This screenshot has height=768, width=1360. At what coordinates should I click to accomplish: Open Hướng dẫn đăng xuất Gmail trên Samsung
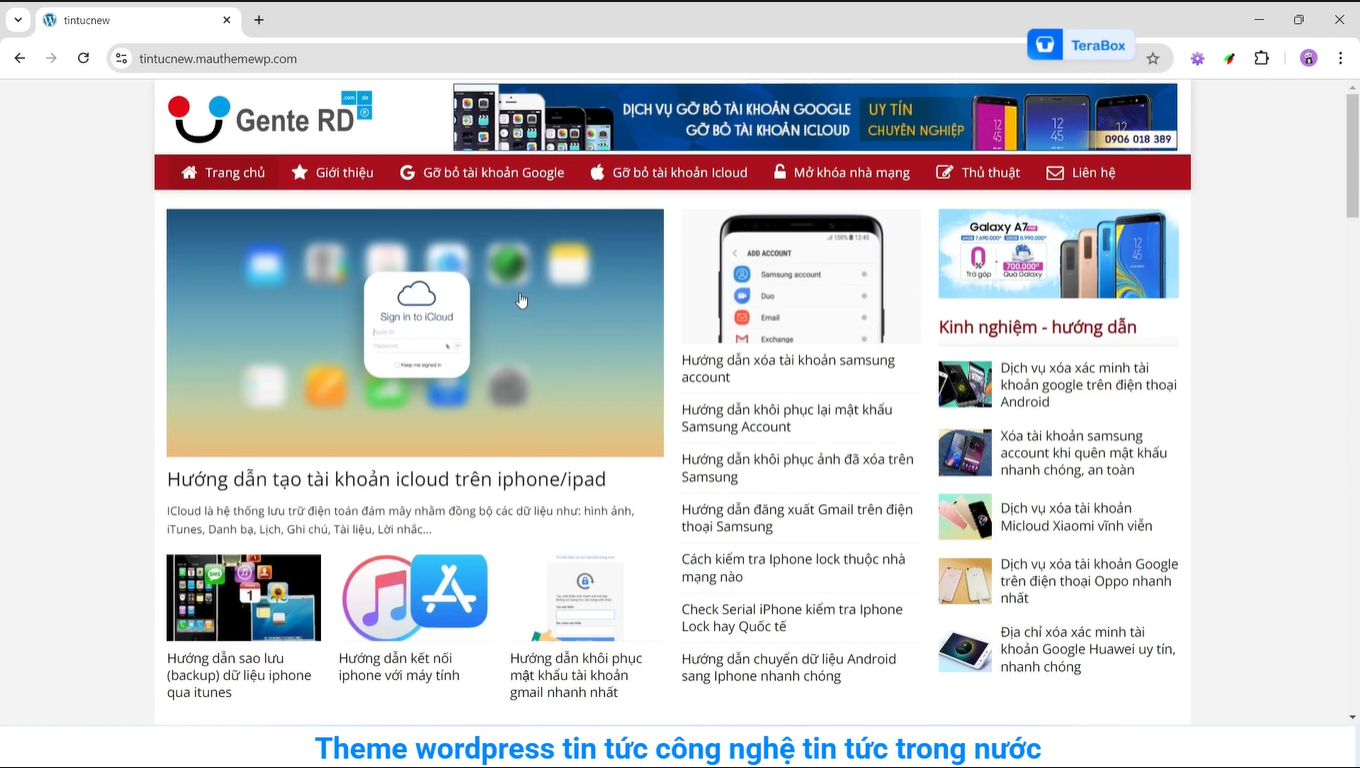point(797,518)
